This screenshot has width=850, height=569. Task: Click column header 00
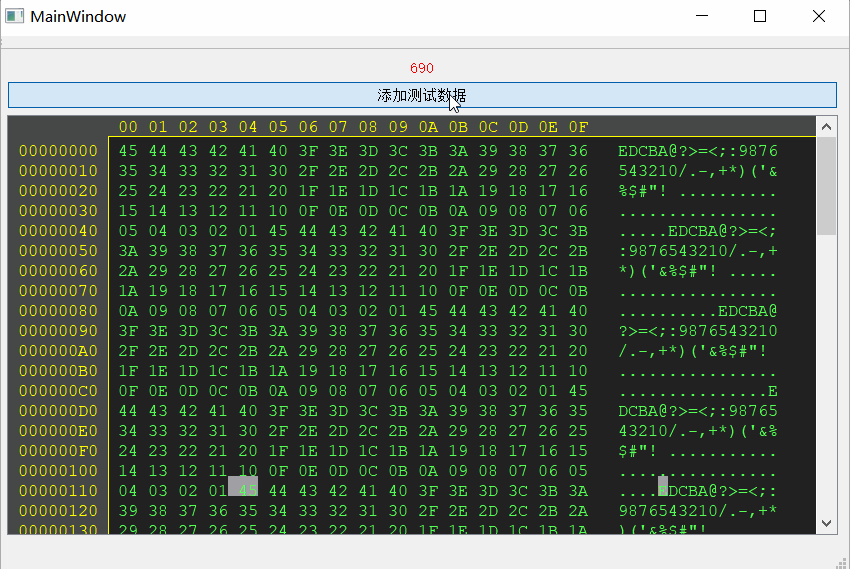coord(128,127)
